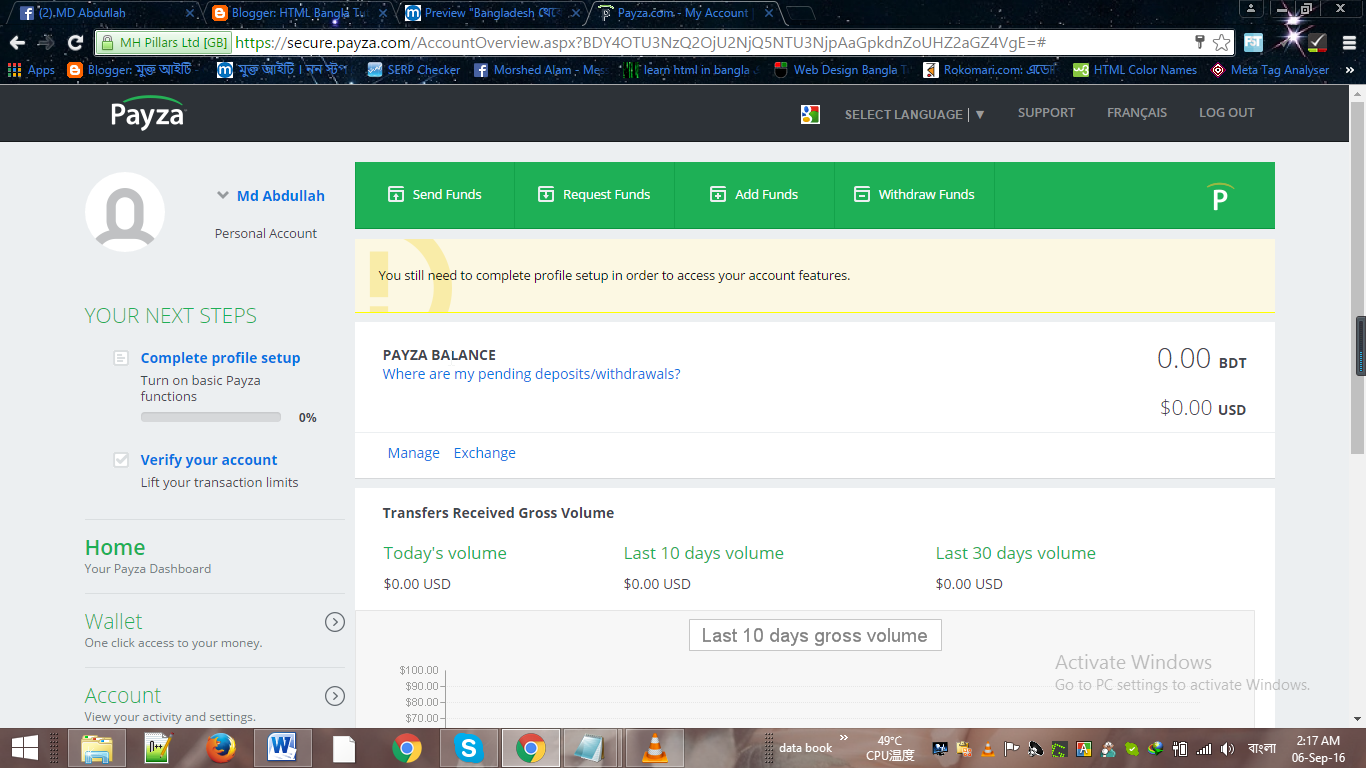Open the HTML Color Names bookmark
The image size is (1366, 768).
pos(1135,70)
